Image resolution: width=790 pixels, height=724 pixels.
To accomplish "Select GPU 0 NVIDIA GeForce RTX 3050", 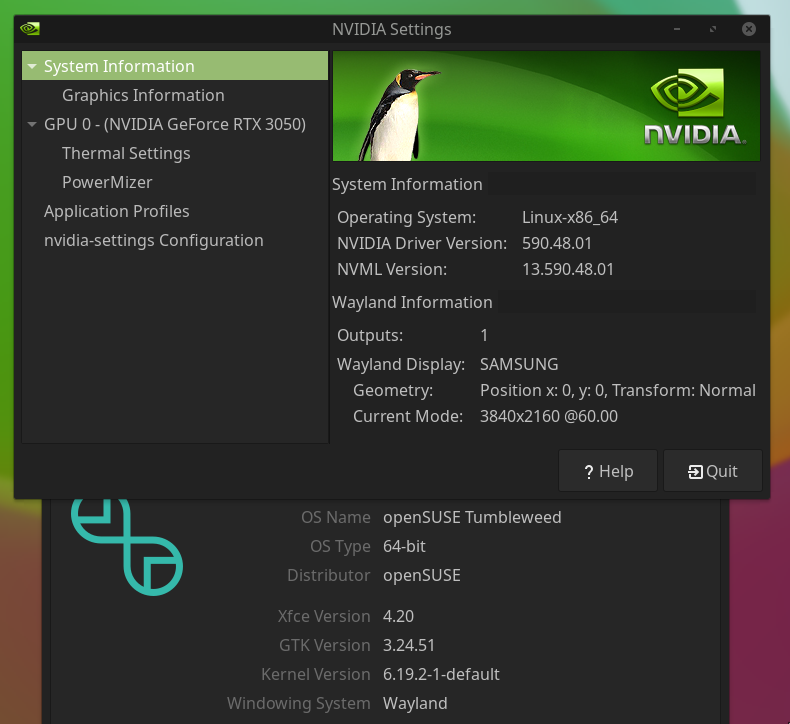I will pos(175,125).
